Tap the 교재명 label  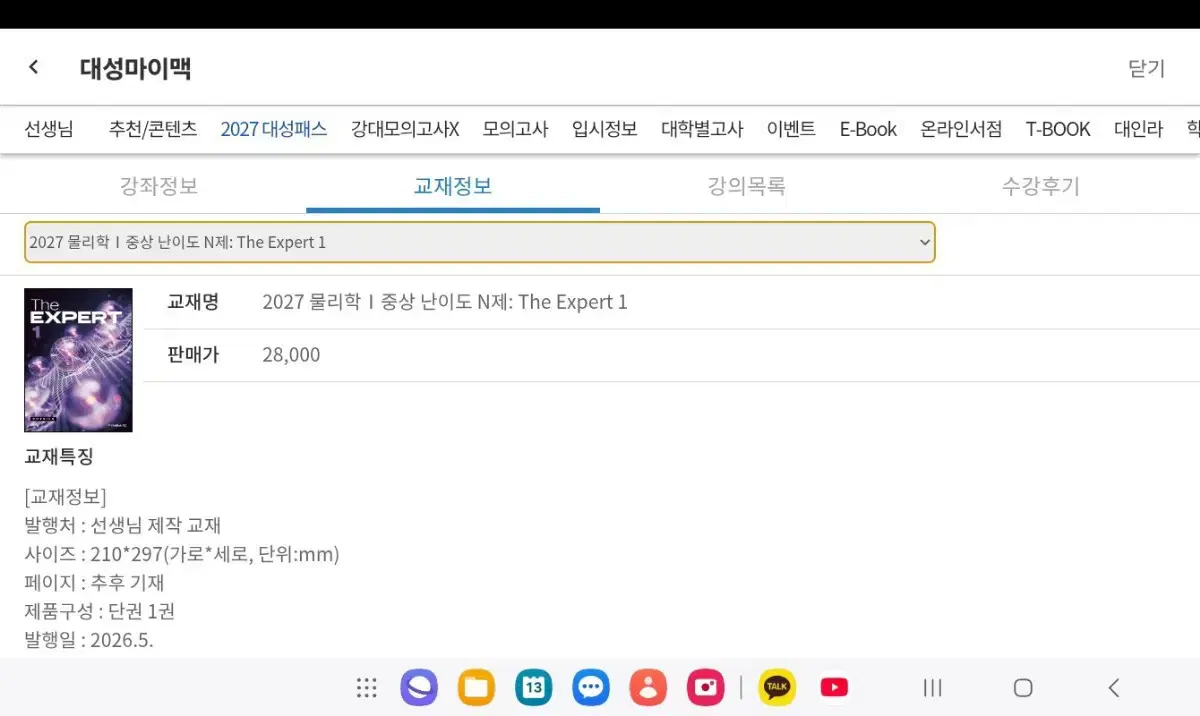tap(193, 302)
